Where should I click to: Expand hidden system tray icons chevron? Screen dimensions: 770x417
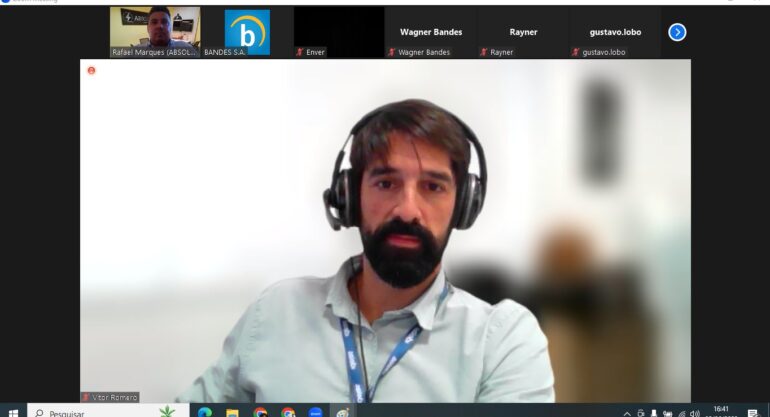627,413
